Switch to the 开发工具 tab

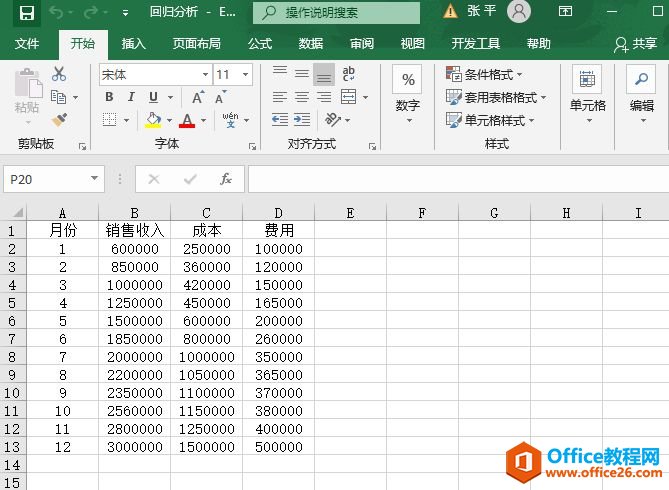476,44
